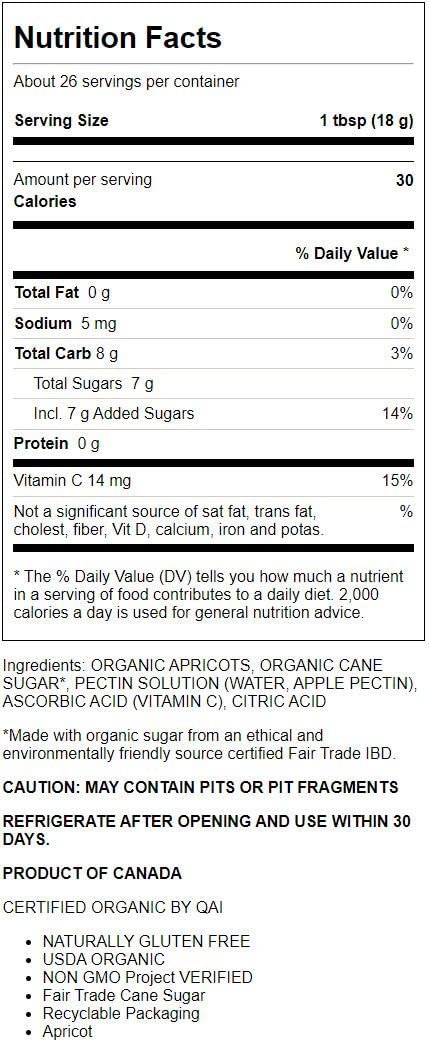Click the Sodium 5 mg row
The height and width of the screenshot is (1047, 429).
coord(214,324)
